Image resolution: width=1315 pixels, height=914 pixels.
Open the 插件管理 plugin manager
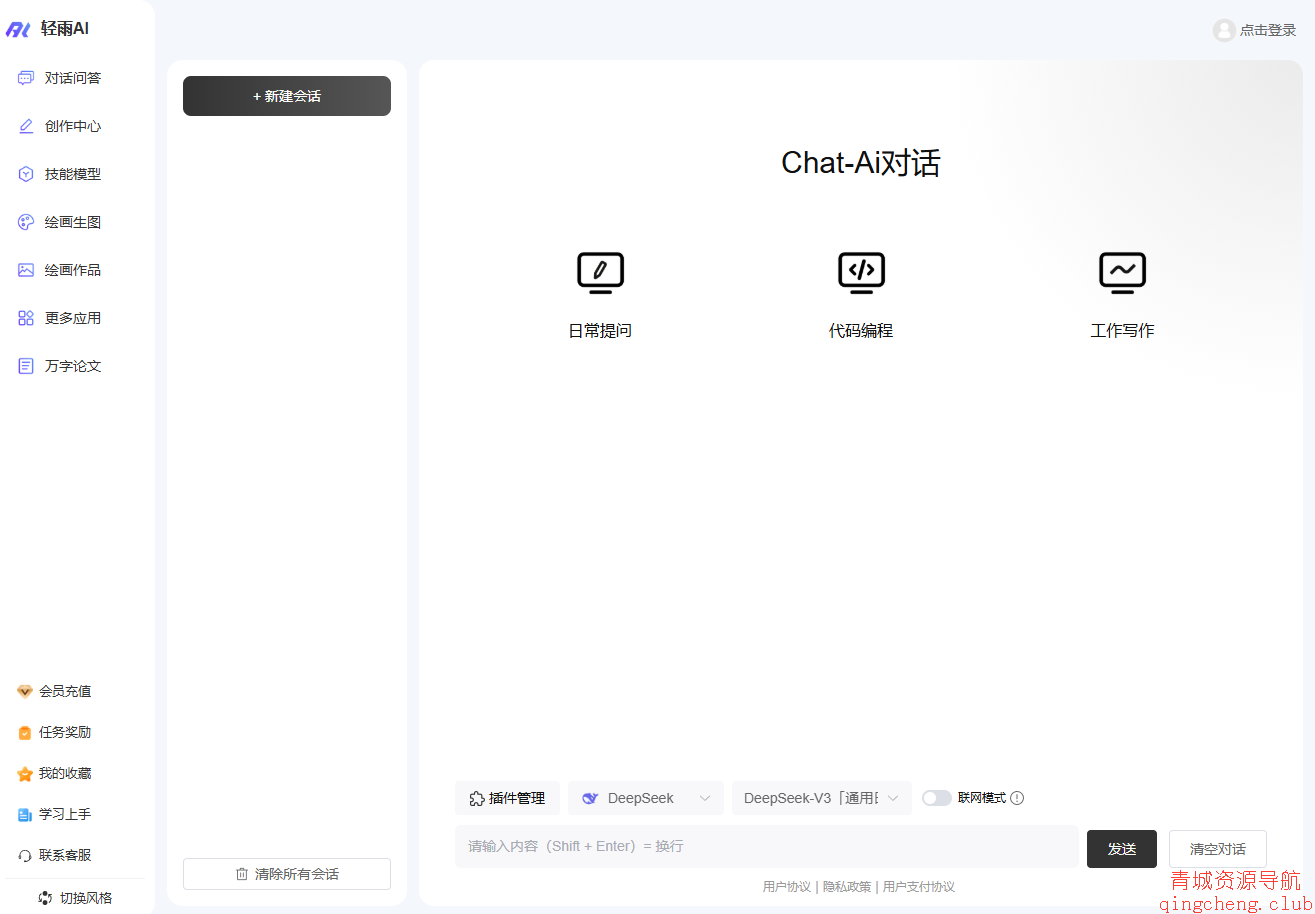pos(507,798)
